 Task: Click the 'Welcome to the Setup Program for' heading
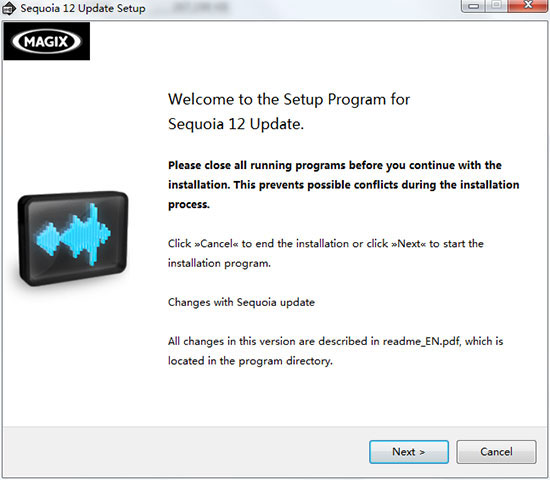pyautogui.click(x=289, y=100)
